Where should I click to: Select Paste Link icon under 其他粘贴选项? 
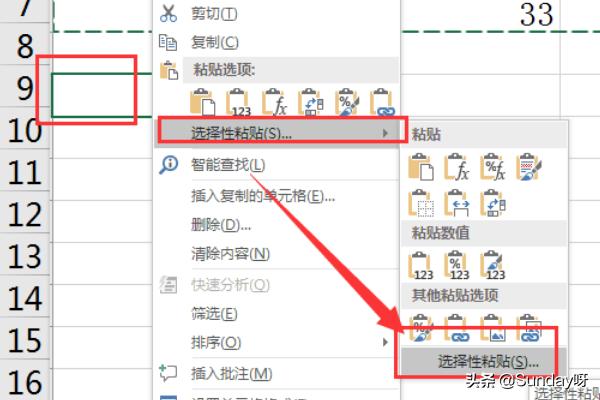coord(457,328)
